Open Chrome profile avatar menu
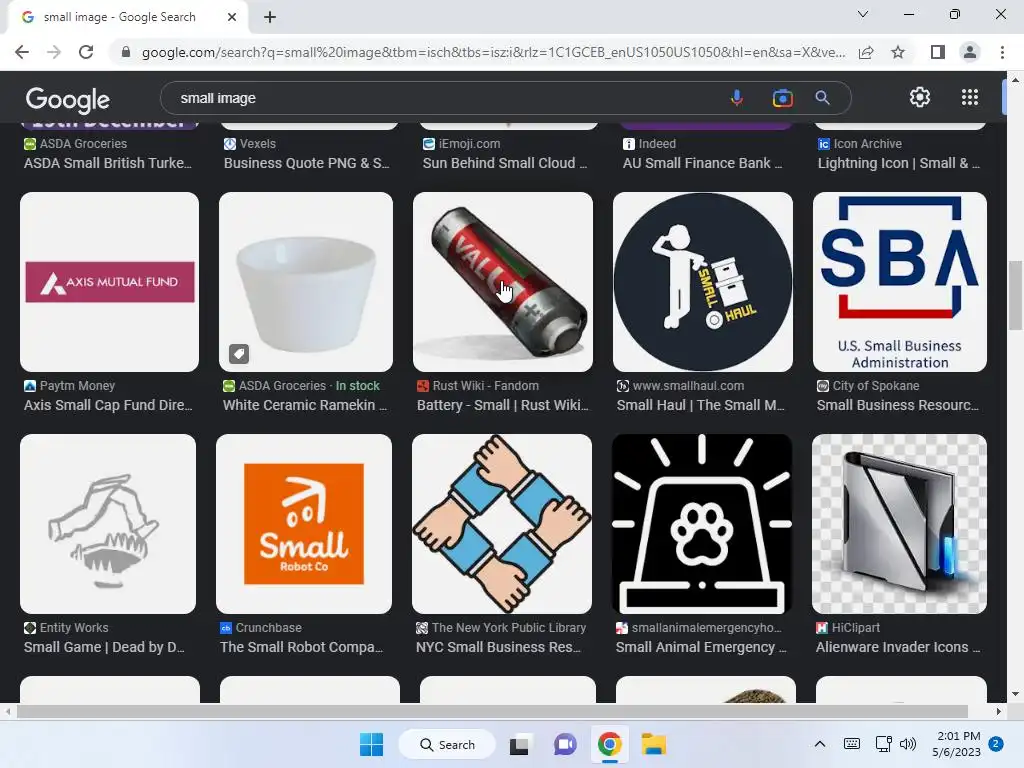 click(x=970, y=52)
